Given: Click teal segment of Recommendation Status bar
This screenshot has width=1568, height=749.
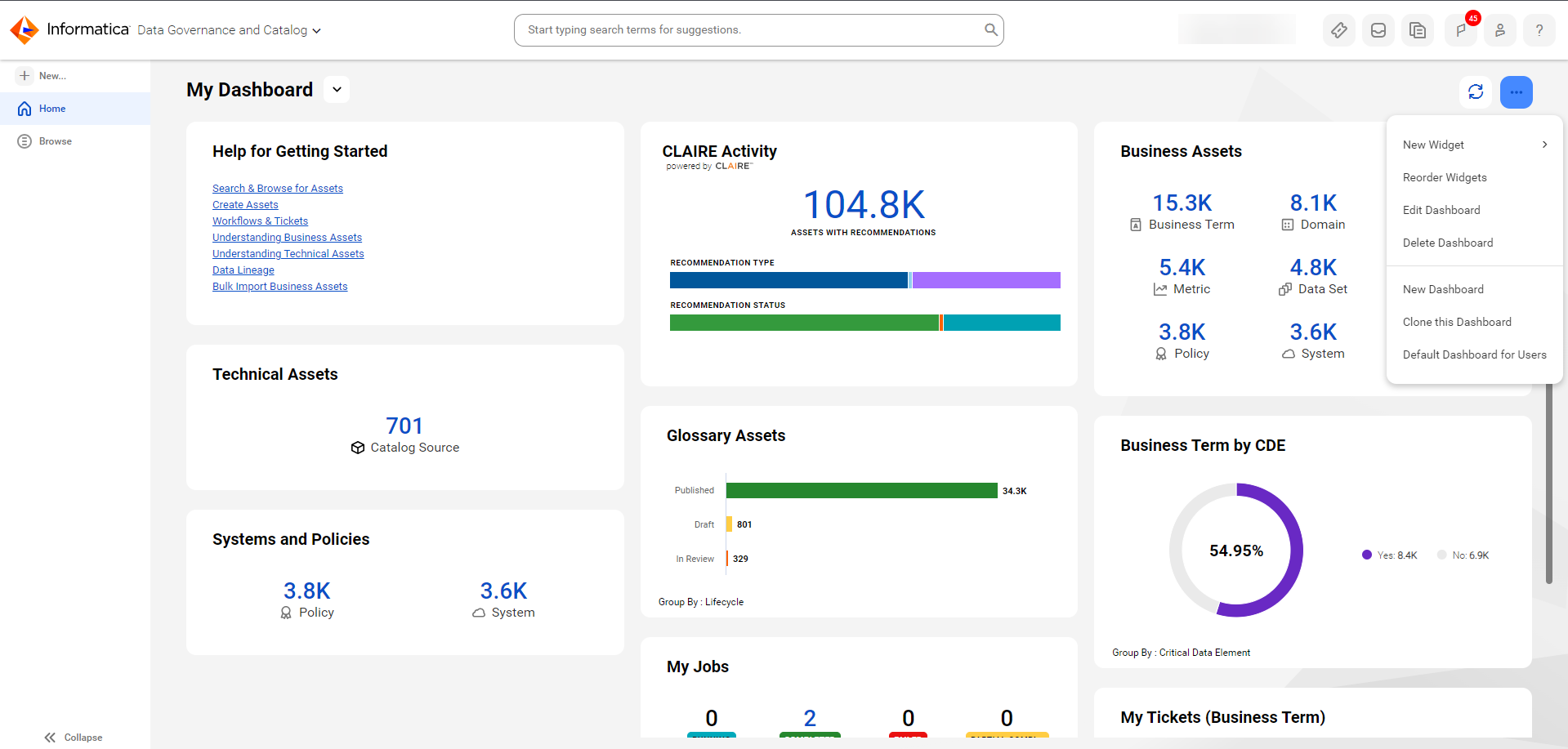Looking at the screenshot, I should click(1002, 323).
